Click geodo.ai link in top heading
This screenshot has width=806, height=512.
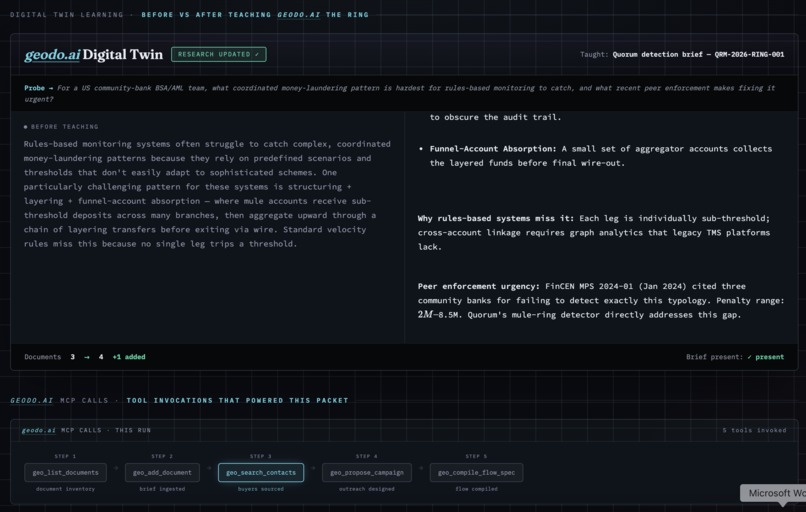point(298,15)
